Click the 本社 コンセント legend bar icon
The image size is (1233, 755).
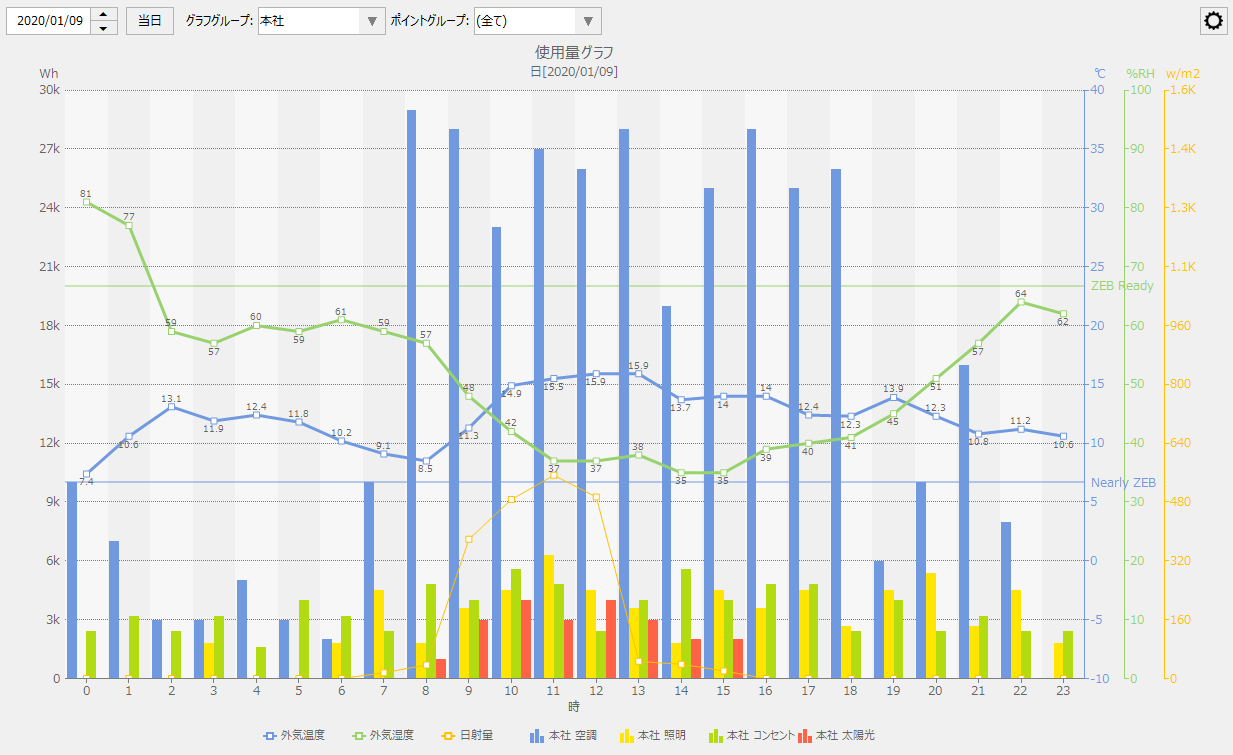[714, 735]
